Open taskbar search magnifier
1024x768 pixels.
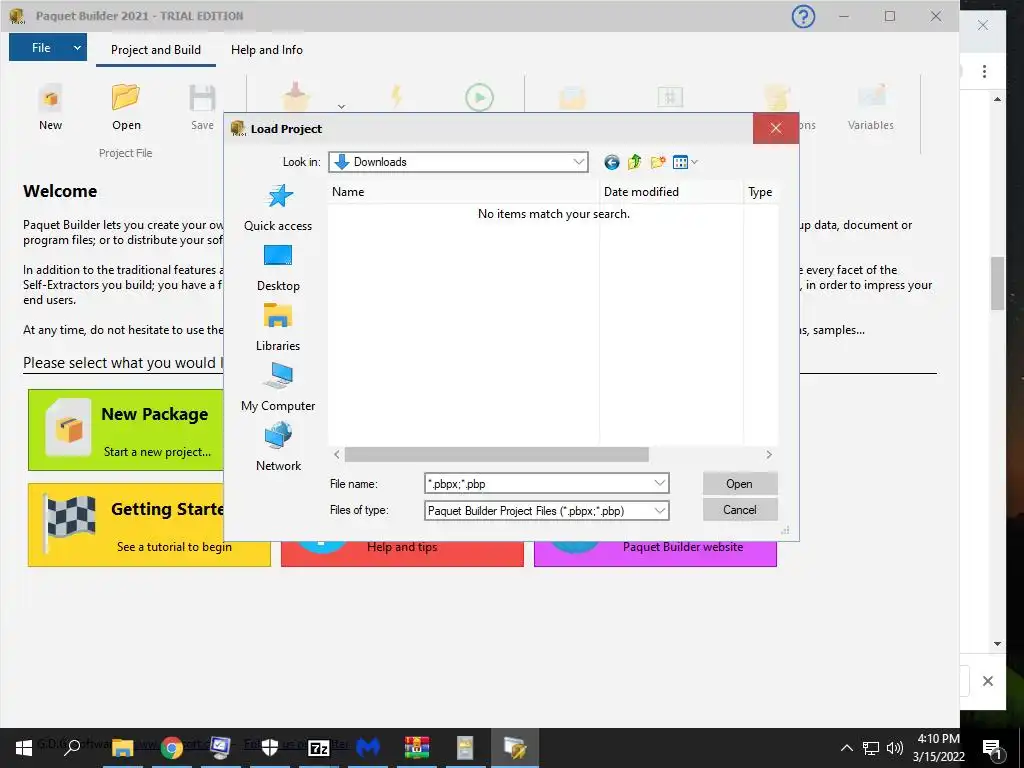tap(72, 748)
